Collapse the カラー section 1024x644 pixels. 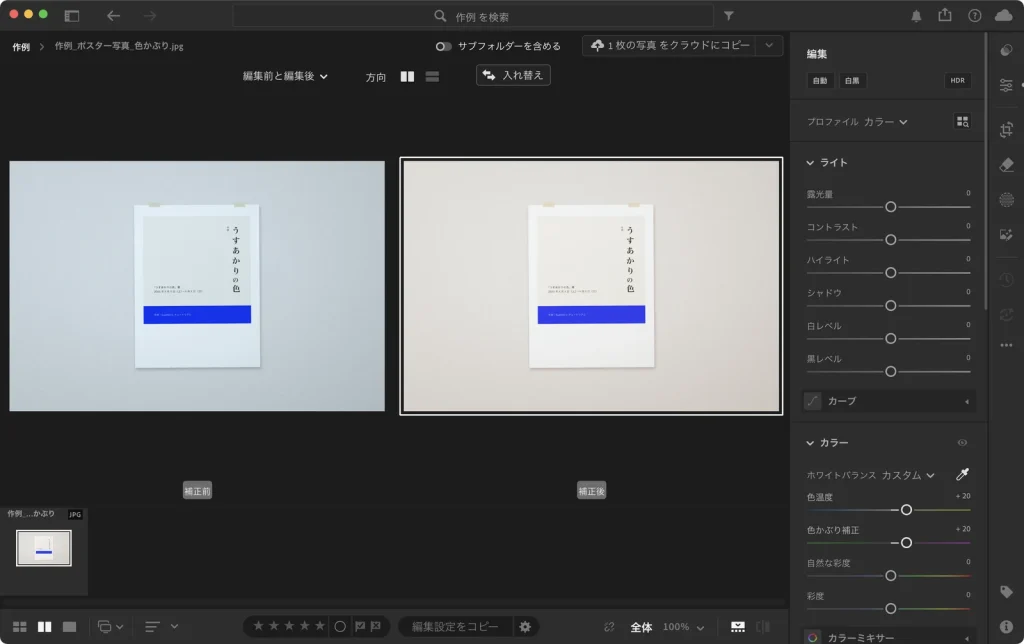click(810, 443)
